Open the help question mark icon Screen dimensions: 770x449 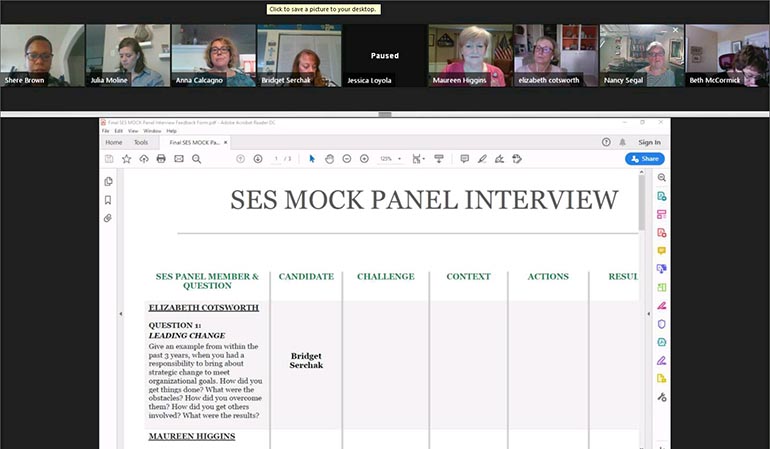click(606, 142)
